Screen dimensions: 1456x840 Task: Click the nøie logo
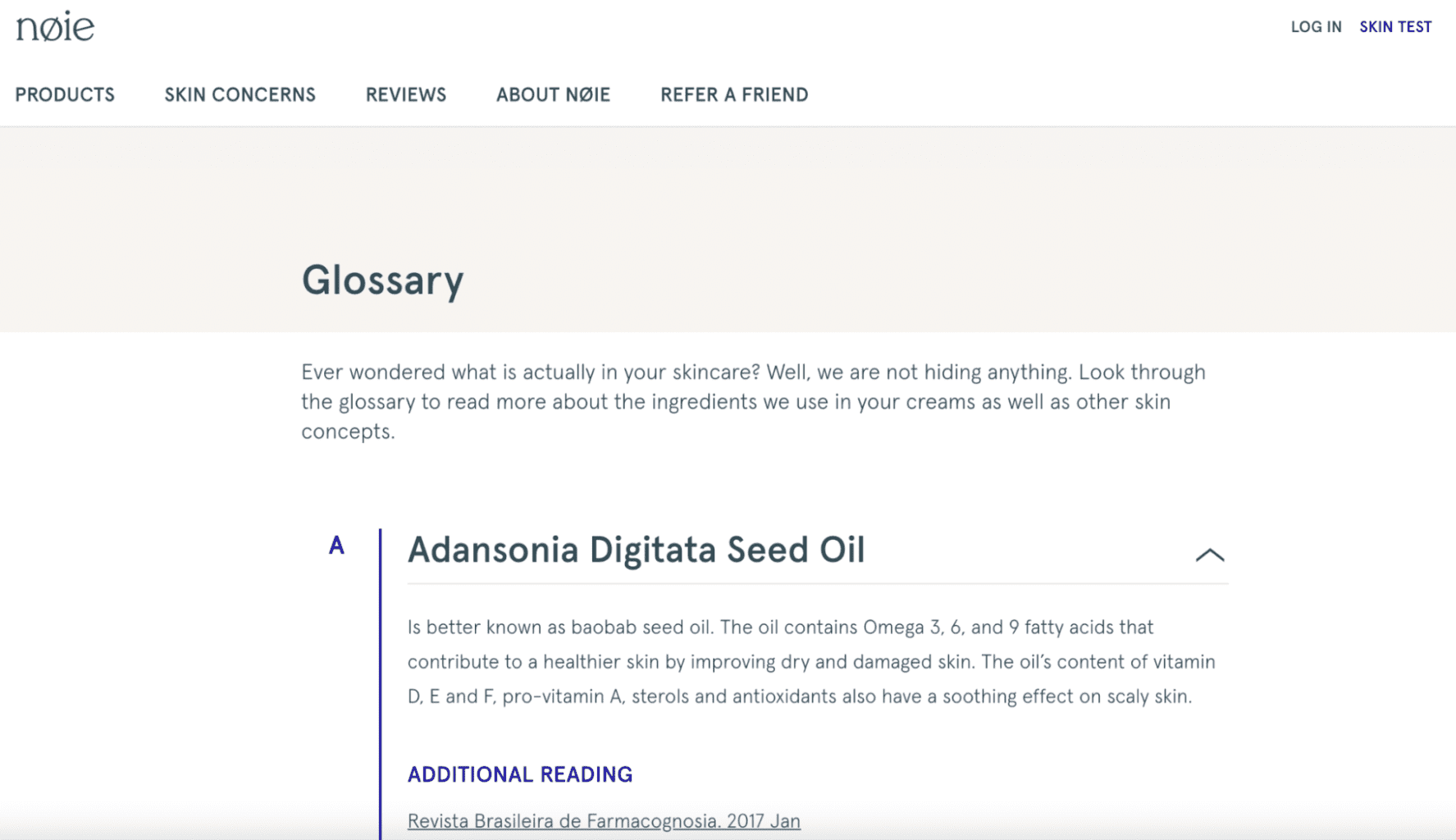tap(55, 27)
